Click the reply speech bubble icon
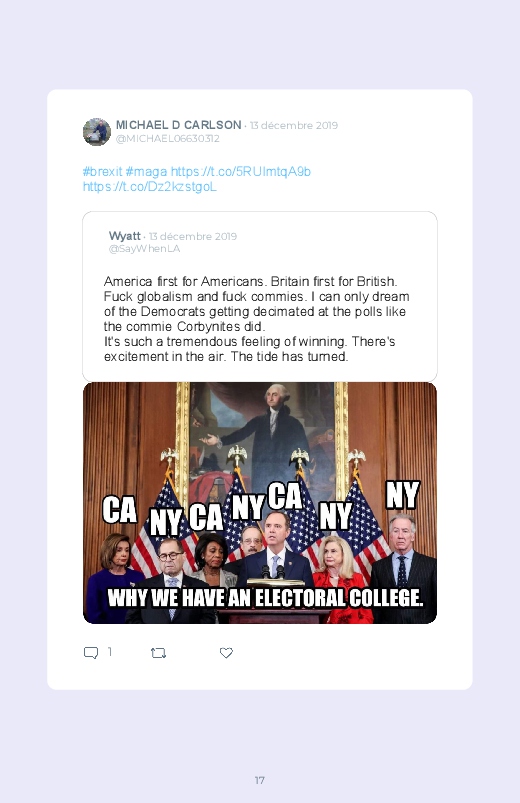Screen dimensions: 520x803 click(x=91, y=653)
